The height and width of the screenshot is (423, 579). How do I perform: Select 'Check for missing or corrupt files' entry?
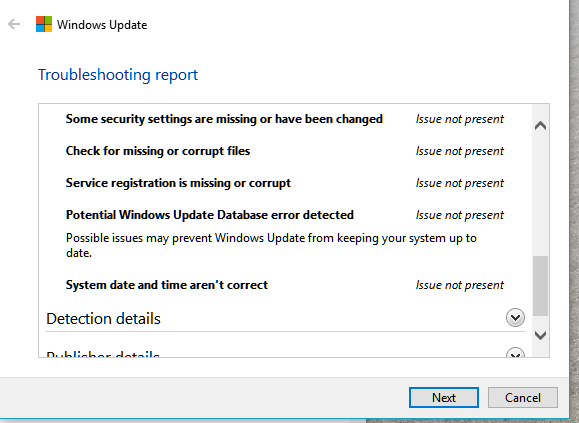coord(158,151)
